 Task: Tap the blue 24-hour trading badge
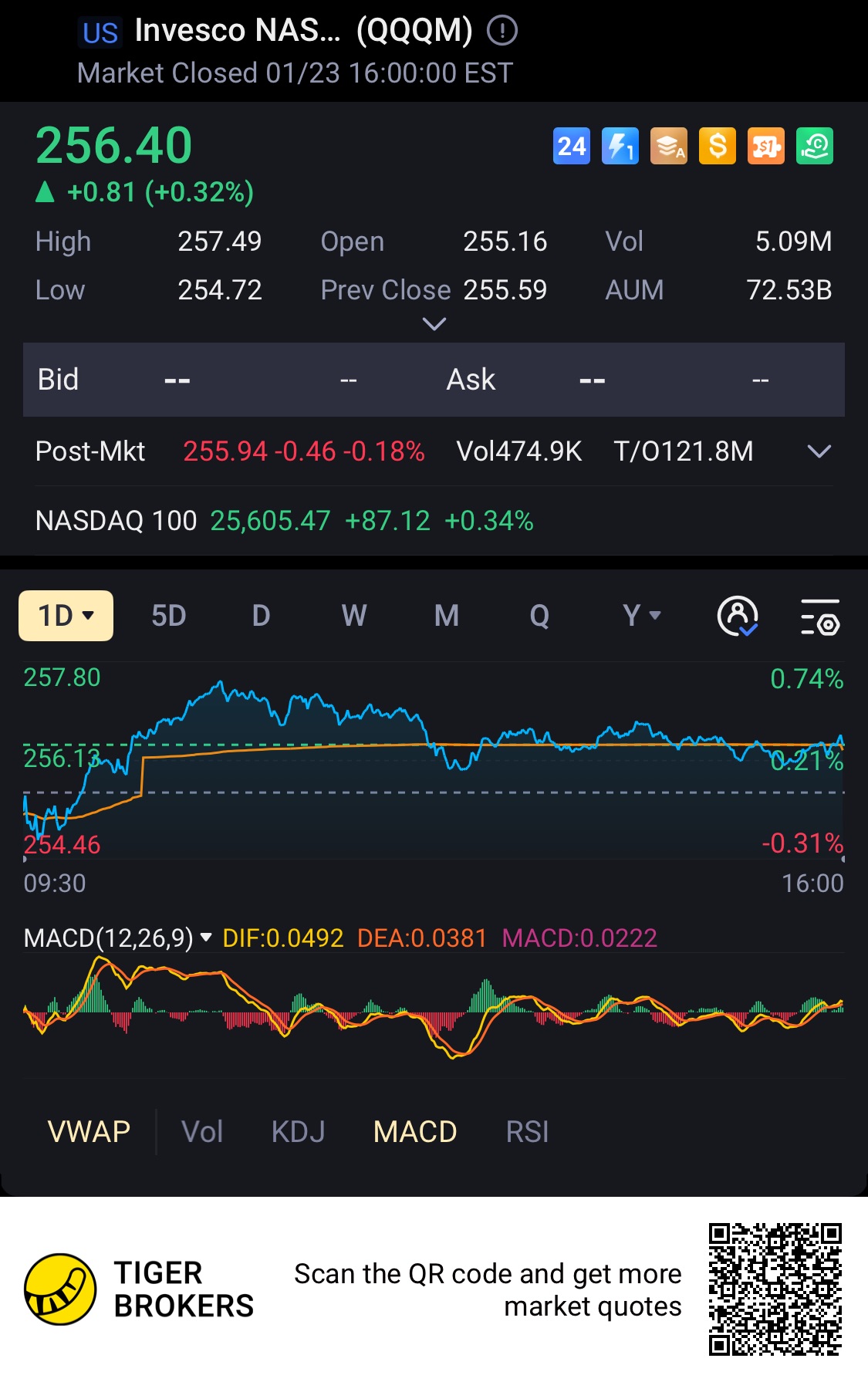point(572,146)
